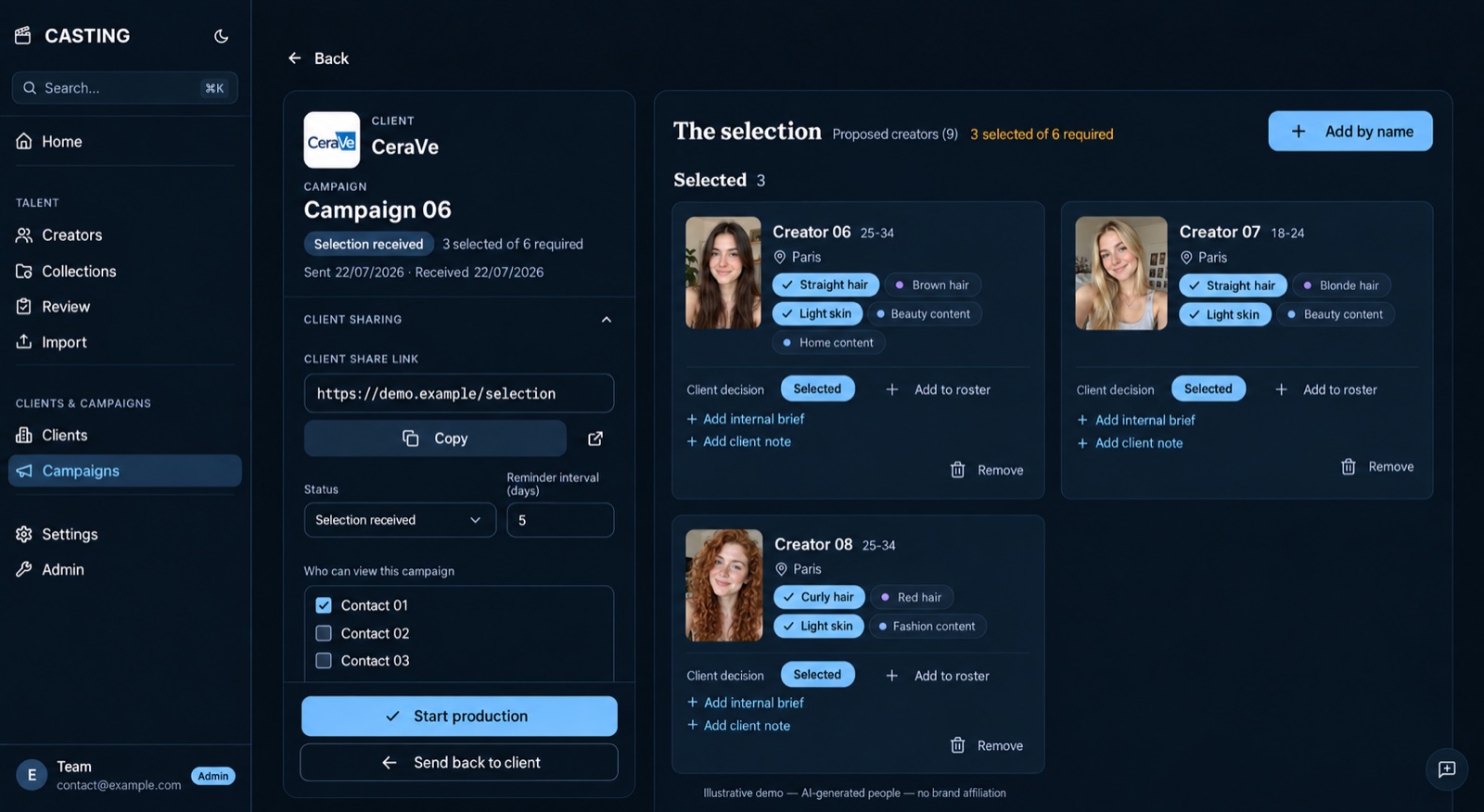Toggle Curly hair tag on Creator 08
Image resolution: width=1484 pixels, height=812 pixels.
point(820,597)
